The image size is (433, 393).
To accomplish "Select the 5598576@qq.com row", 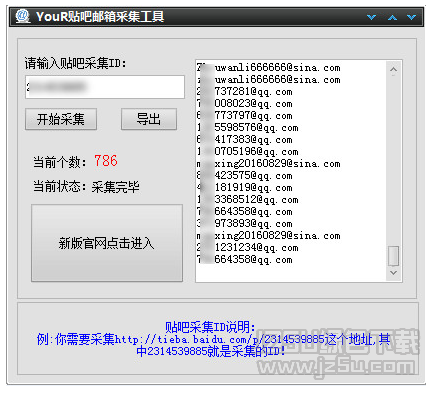I will pyautogui.click(x=247, y=128).
